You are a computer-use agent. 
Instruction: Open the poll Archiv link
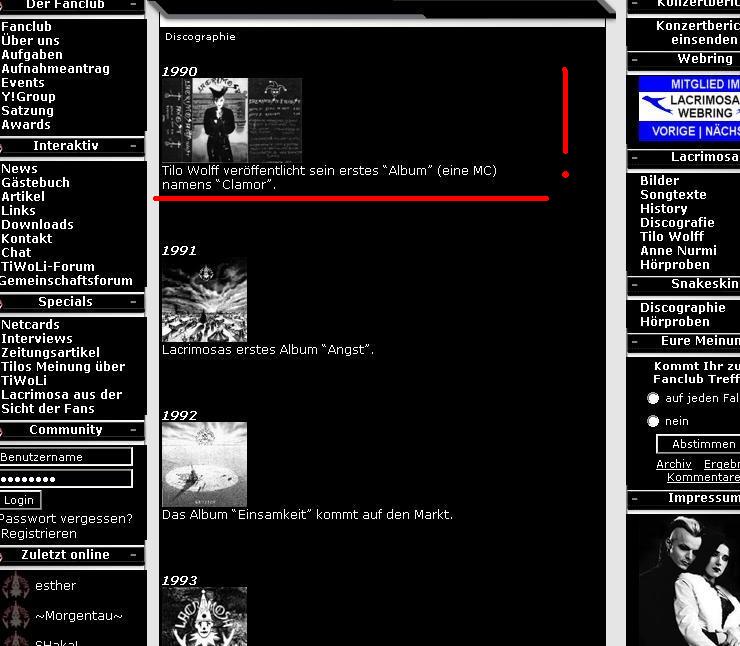point(673,464)
